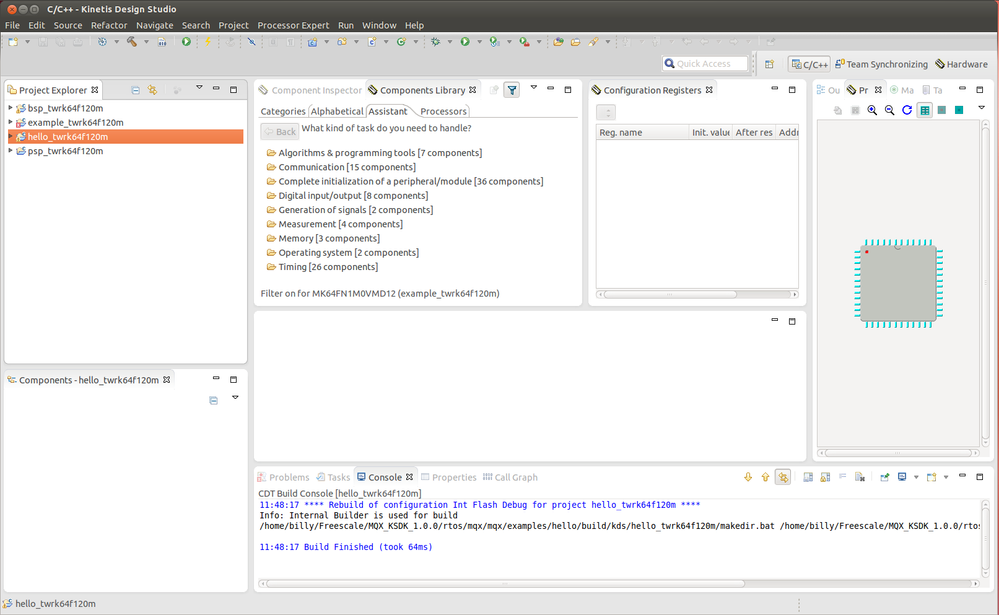Toggle the grey-teal package view mode button
The image size is (999, 615).
942,110
